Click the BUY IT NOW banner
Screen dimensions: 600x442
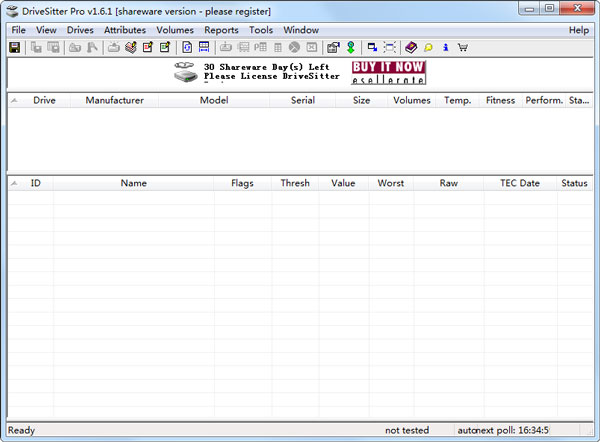pyautogui.click(x=388, y=72)
